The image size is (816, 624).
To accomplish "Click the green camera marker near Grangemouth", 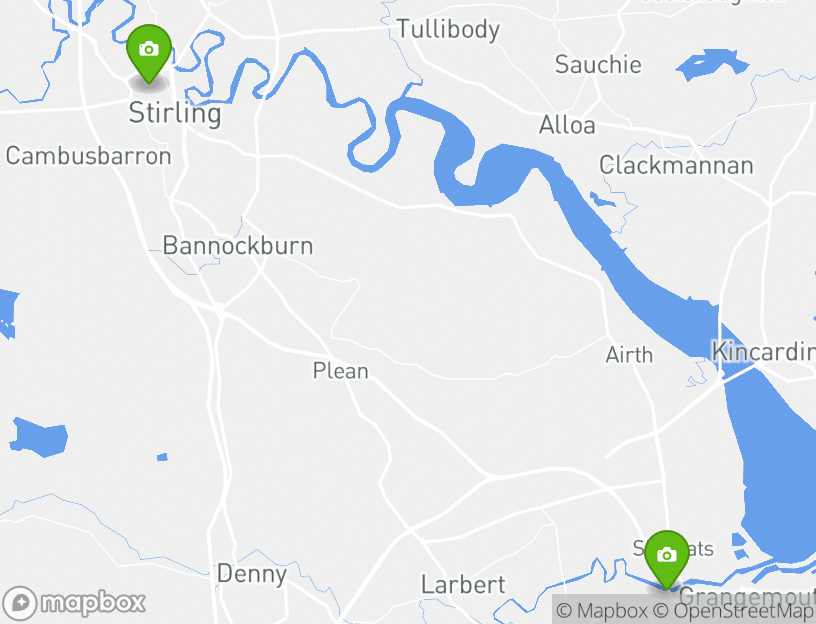I will point(667,560).
